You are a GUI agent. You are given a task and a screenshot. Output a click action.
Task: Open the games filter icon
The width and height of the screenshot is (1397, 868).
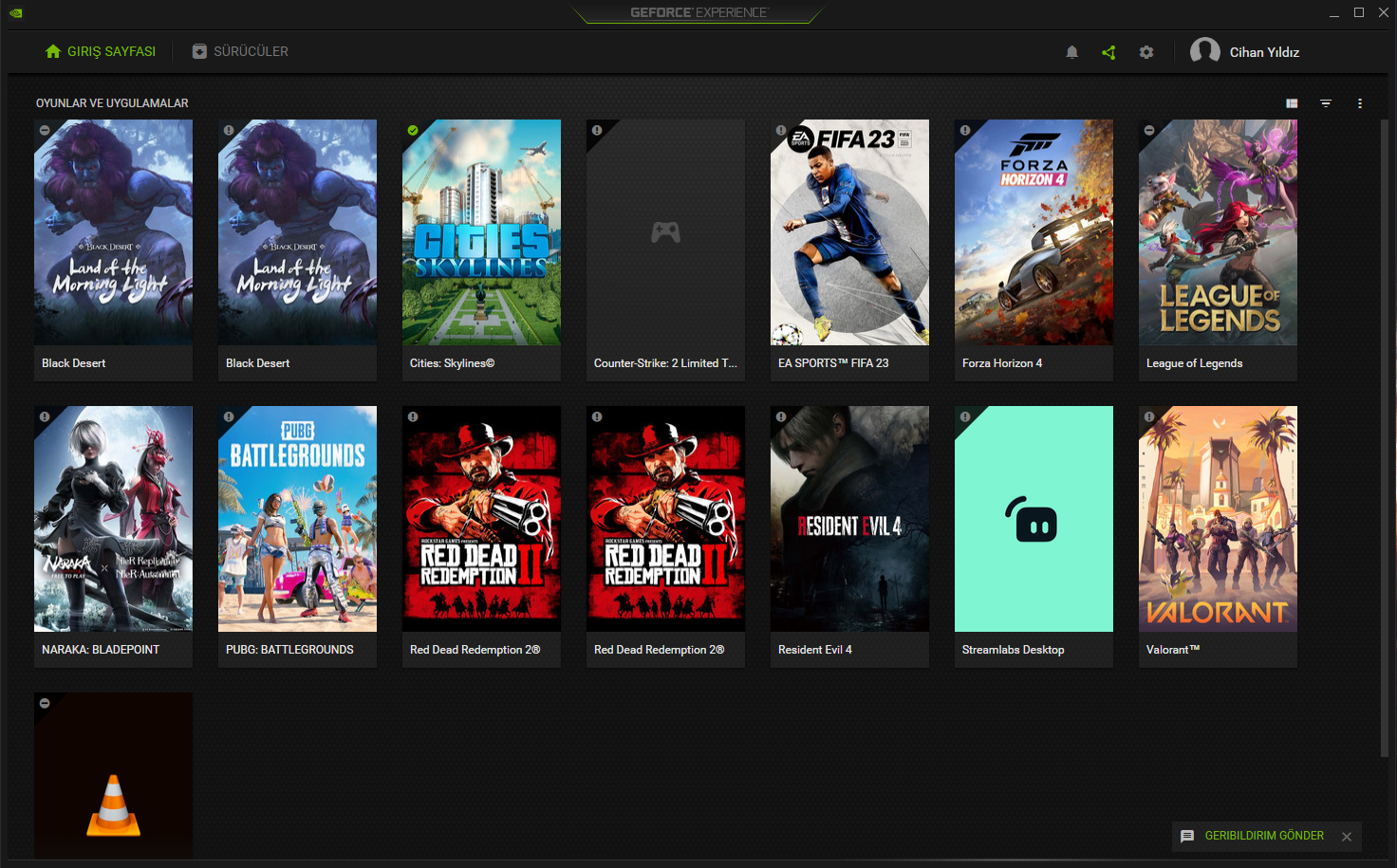click(x=1326, y=103)
